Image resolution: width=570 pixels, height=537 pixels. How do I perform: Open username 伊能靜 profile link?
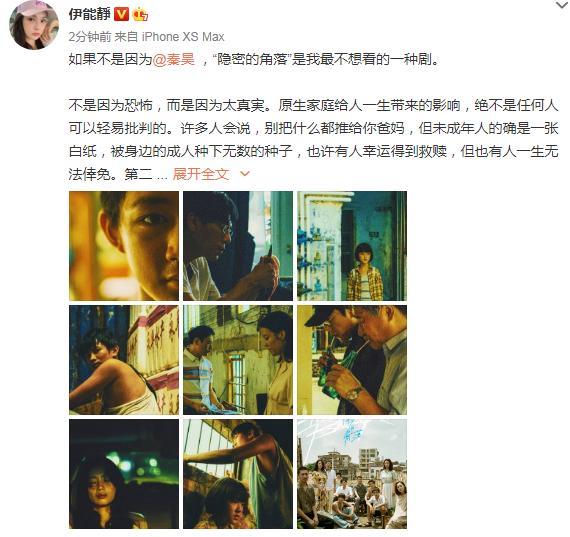click(x=89, y=15)
